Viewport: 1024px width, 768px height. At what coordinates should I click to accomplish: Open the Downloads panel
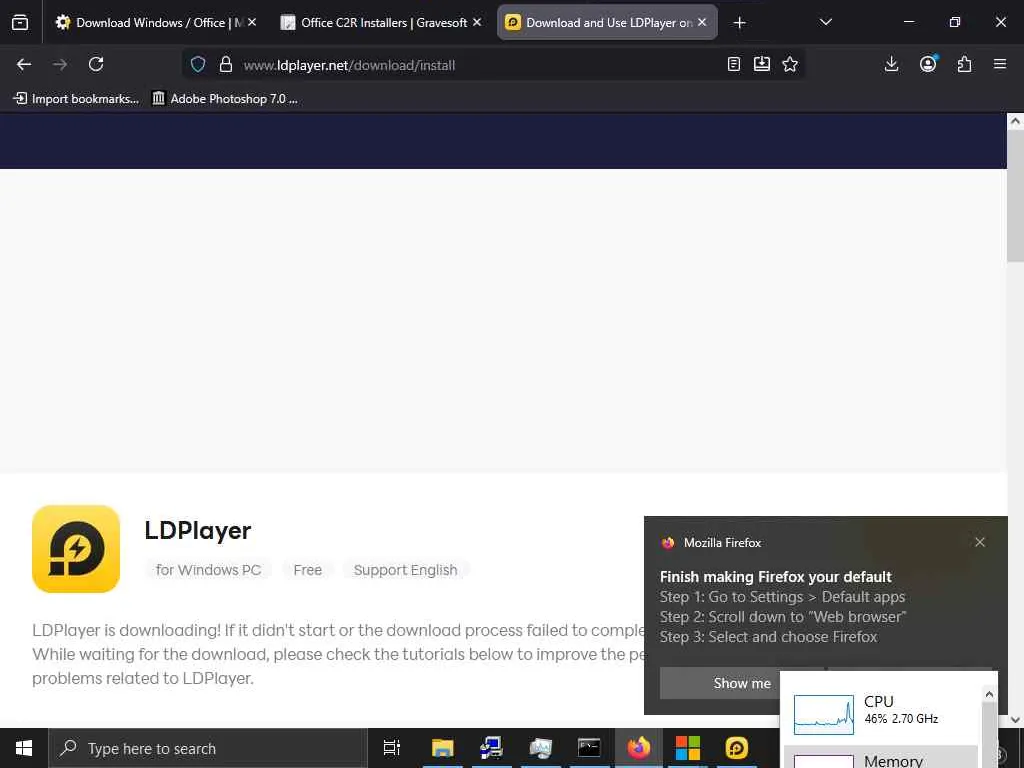[x=891, y=64]
